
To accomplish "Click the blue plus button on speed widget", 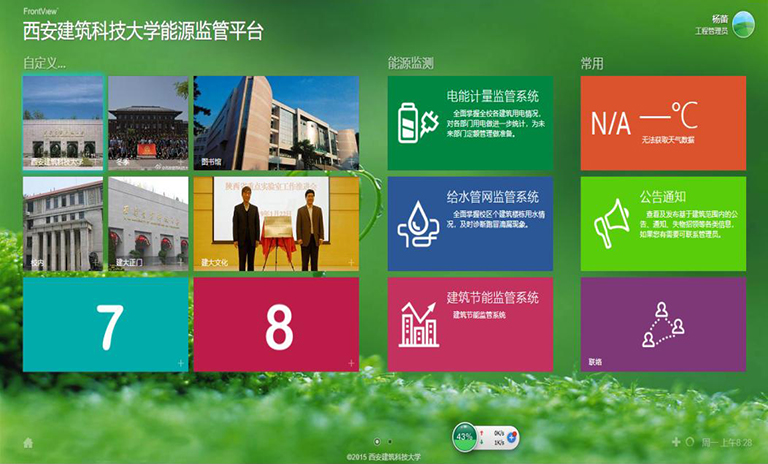I will click(x=512, y=437).
